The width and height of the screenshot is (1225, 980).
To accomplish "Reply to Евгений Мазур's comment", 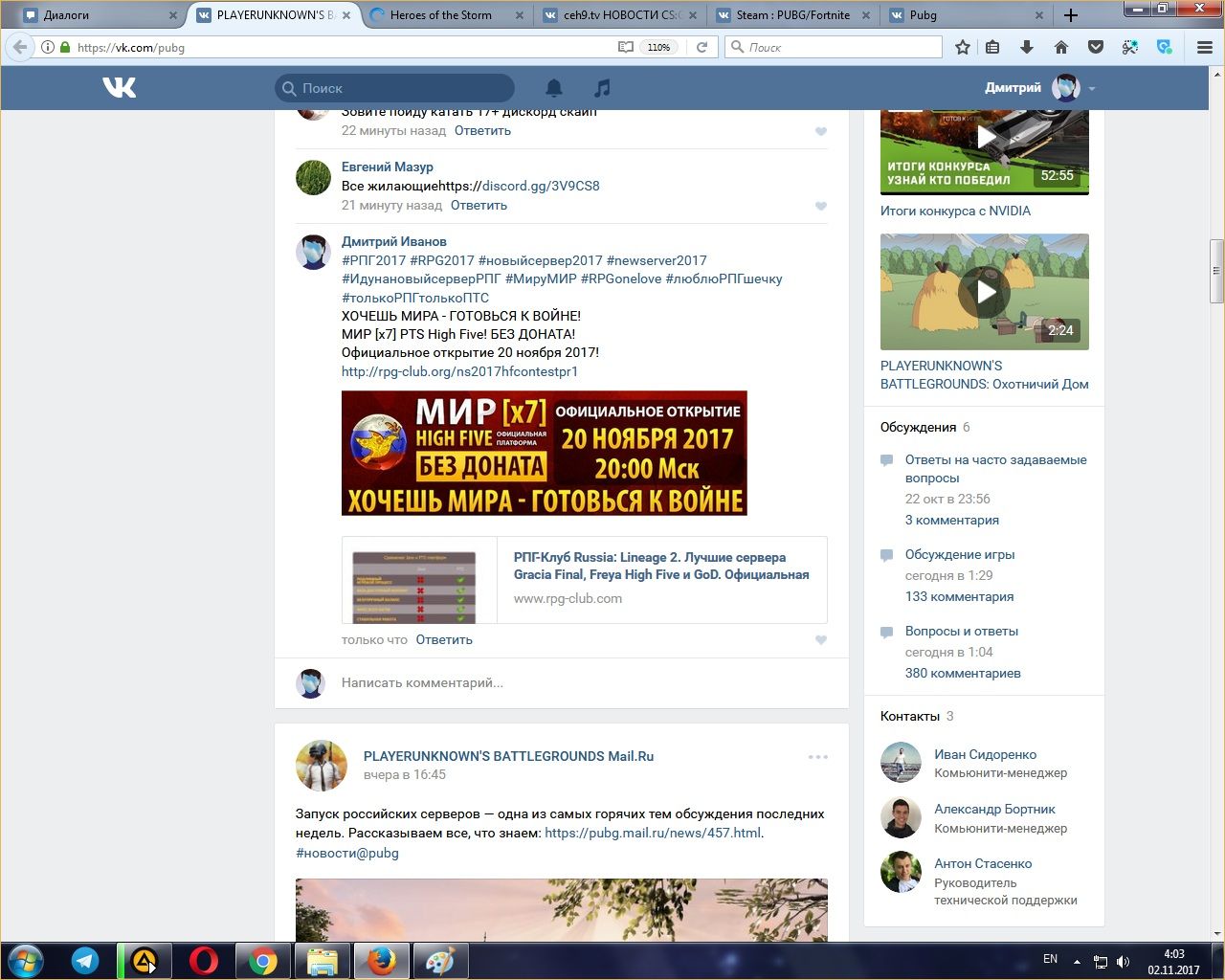I will 479,205.
